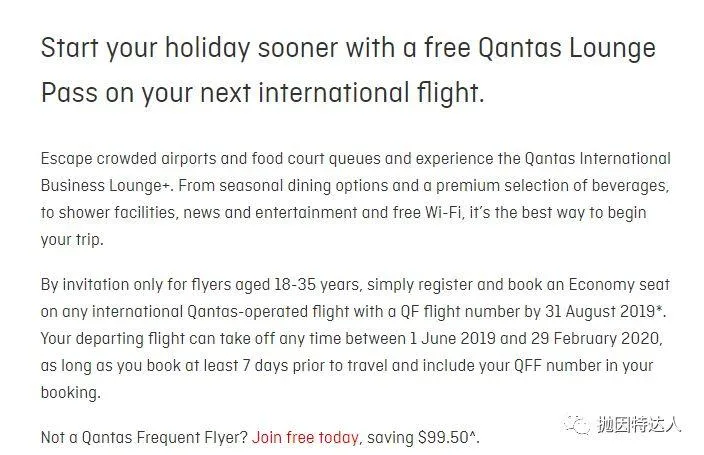Click the Chinese watermark text beside WeChat logo
This screenshot has height=455, width=704.
click(x=639, y=424)
